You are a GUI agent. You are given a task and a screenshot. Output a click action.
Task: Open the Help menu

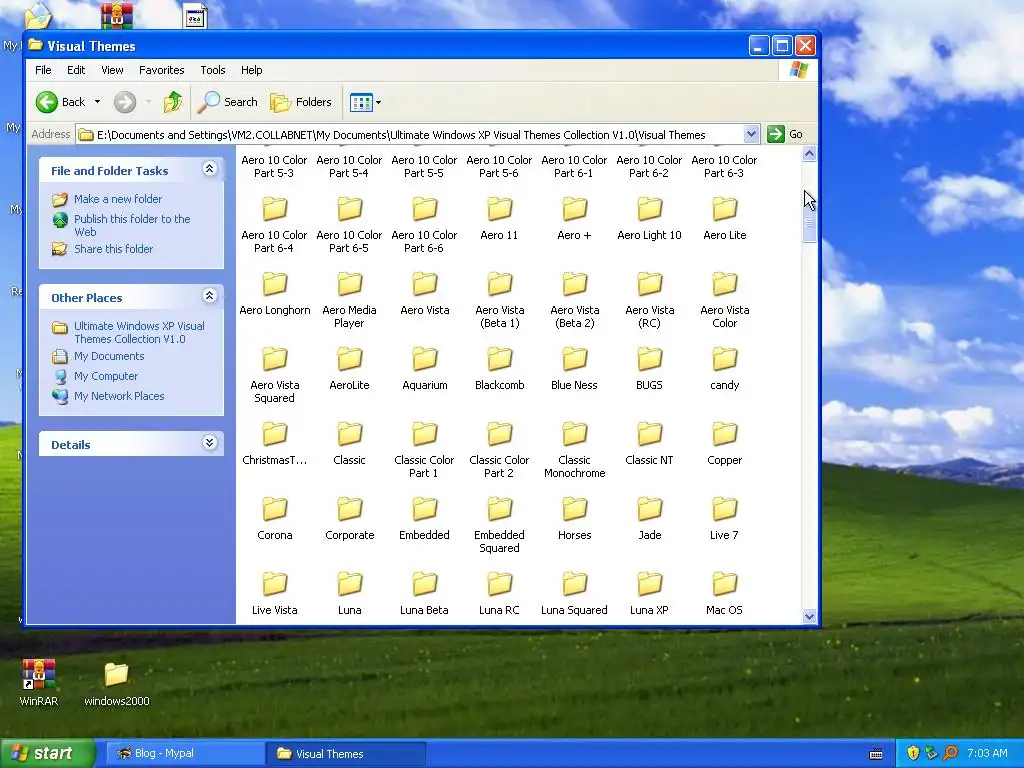tap(251, 70)
